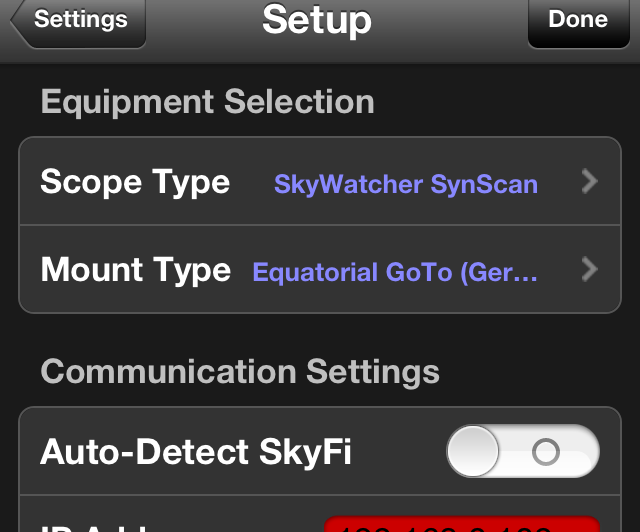
Task: Click the Mount Type chevron arrow
Action: (589, 270)
